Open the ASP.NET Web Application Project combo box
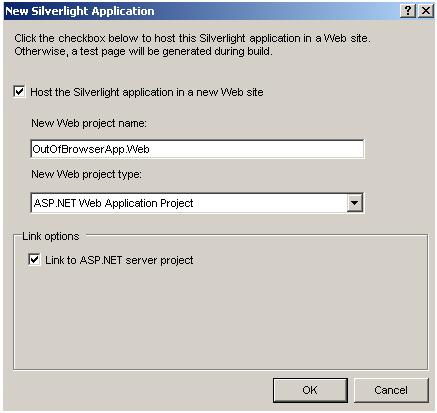This screenshot has width=437, height=413. (197, 203)
